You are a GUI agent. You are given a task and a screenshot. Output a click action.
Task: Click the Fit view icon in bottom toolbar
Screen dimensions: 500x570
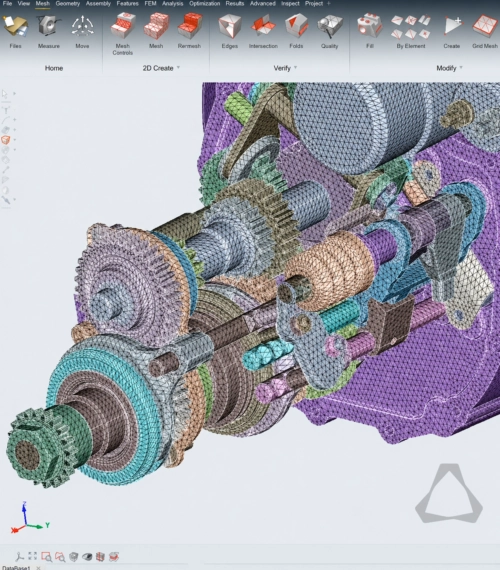tap(33, 556)
